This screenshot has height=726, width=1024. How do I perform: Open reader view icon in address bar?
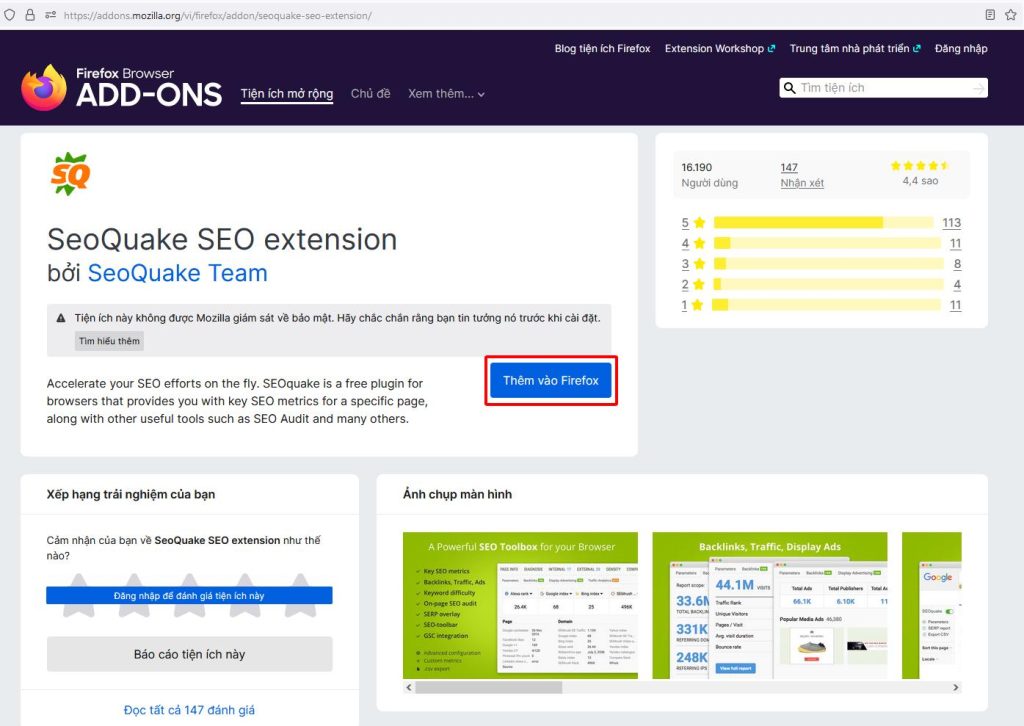[x=990, y=15]
